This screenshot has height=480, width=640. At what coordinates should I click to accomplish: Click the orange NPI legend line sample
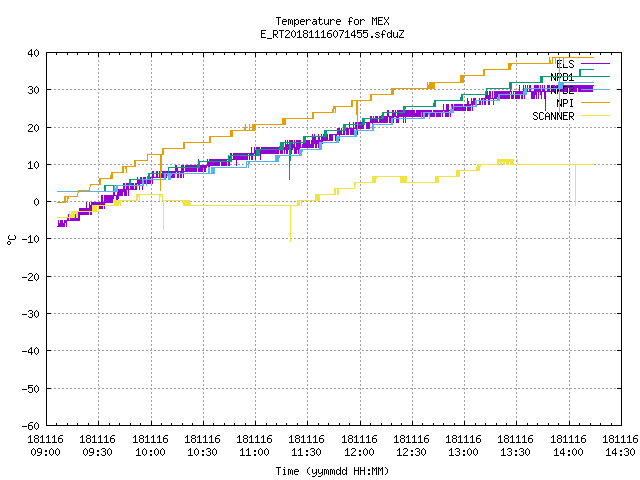(x=595, y=102)
